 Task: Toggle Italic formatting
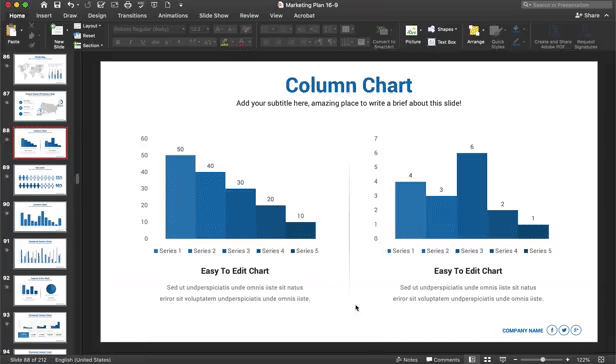(130, 42)
